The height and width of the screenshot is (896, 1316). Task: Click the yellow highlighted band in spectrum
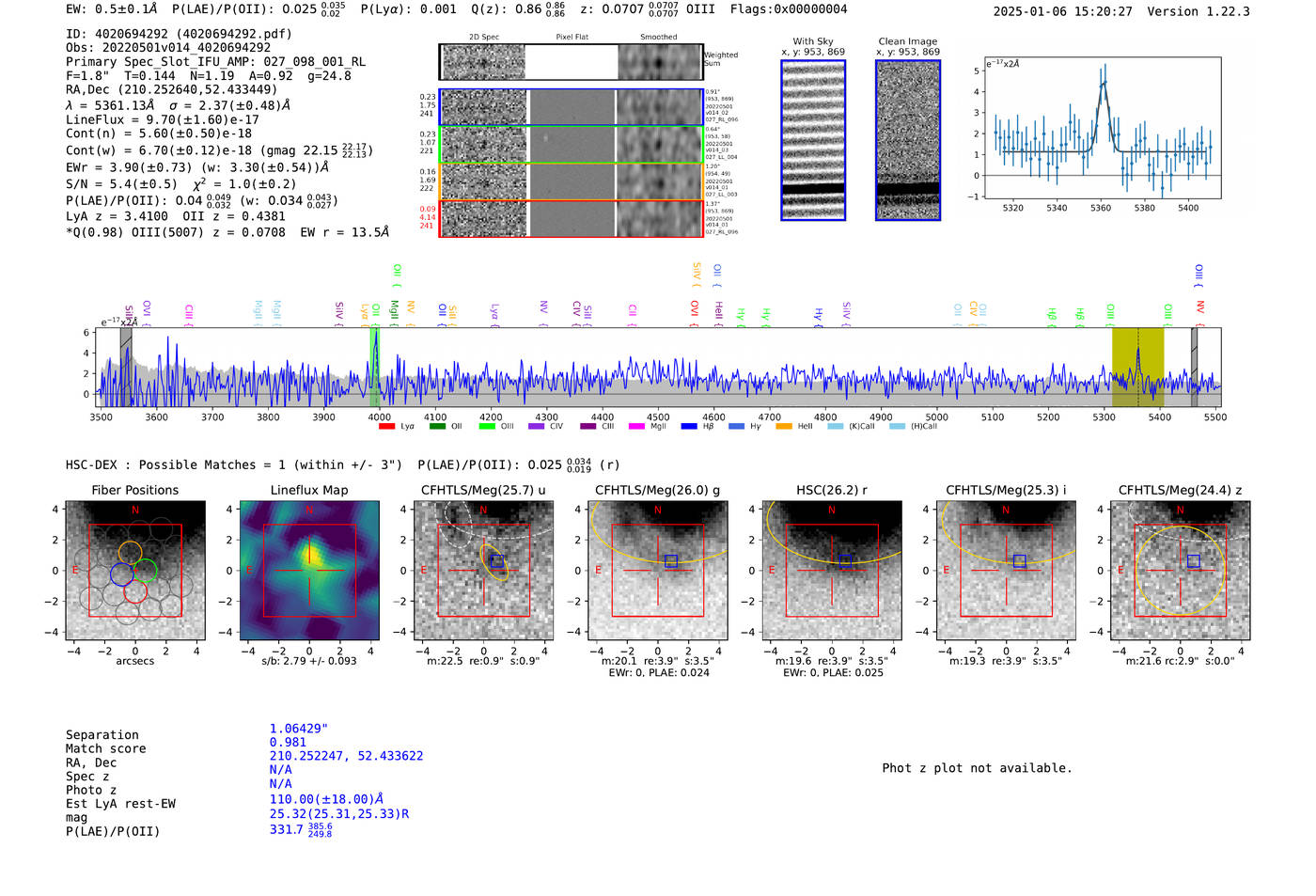coord(1137,368)
